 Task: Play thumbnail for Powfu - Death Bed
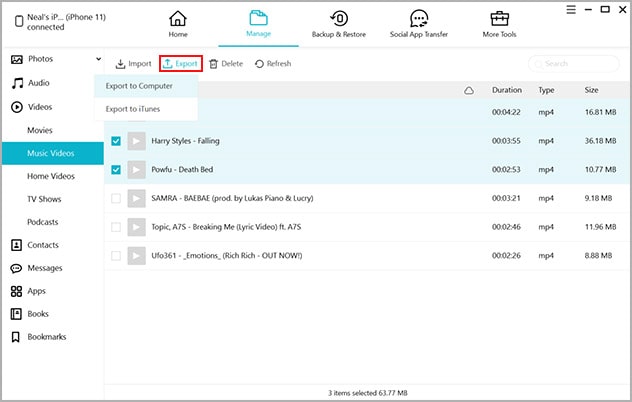(x=136, y=170)
